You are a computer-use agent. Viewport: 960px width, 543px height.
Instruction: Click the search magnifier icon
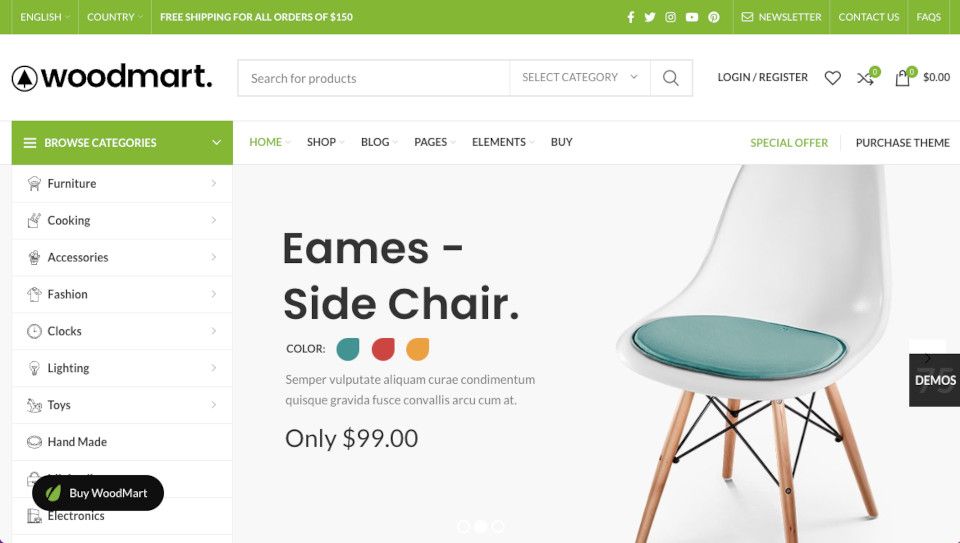point(671,78)
